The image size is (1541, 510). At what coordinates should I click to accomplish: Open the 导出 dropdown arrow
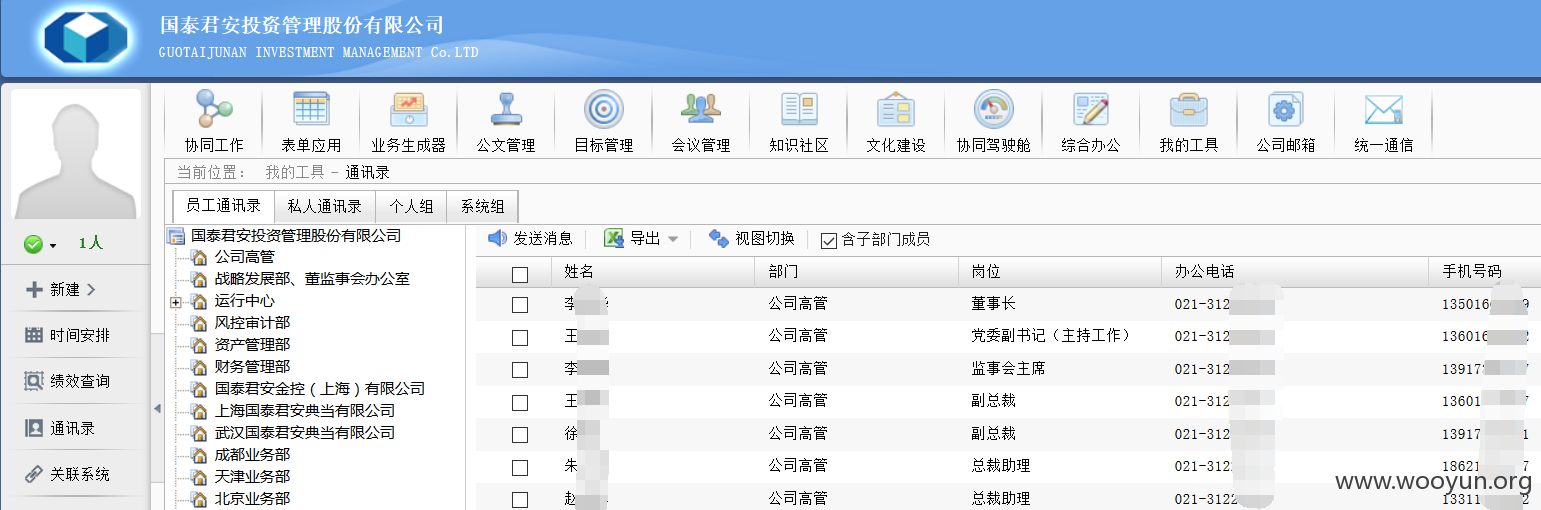tap(673, 239)
